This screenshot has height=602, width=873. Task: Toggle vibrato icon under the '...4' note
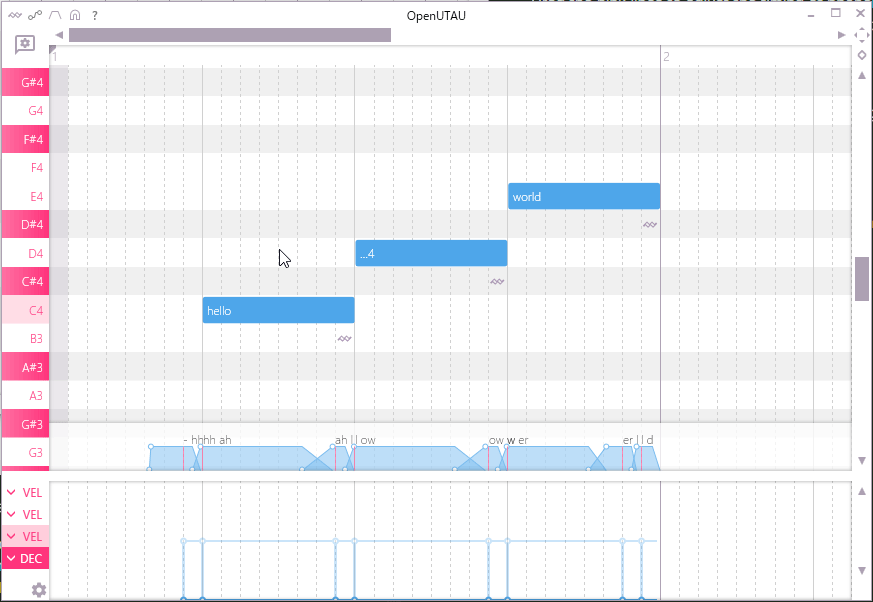(x=497, y=281)
